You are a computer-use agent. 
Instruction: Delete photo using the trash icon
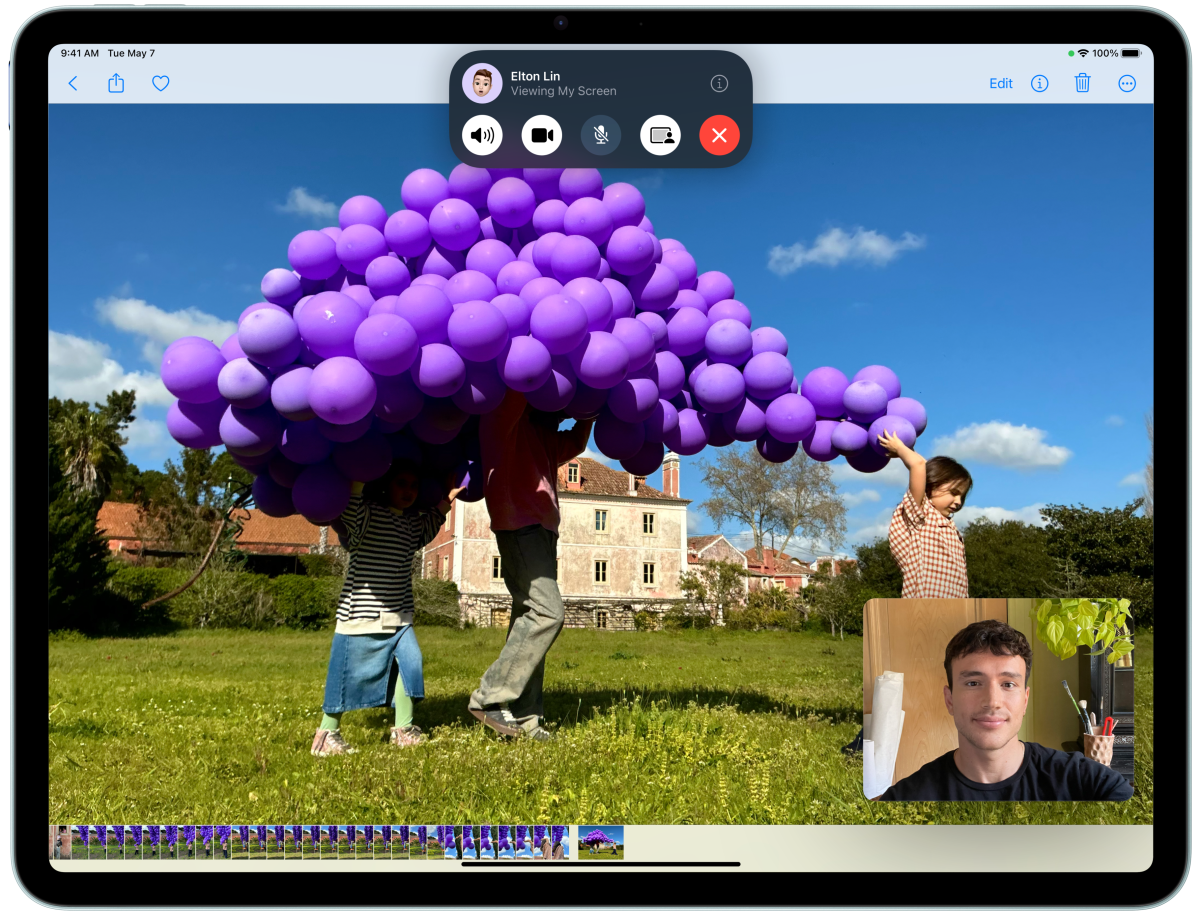1082,84
